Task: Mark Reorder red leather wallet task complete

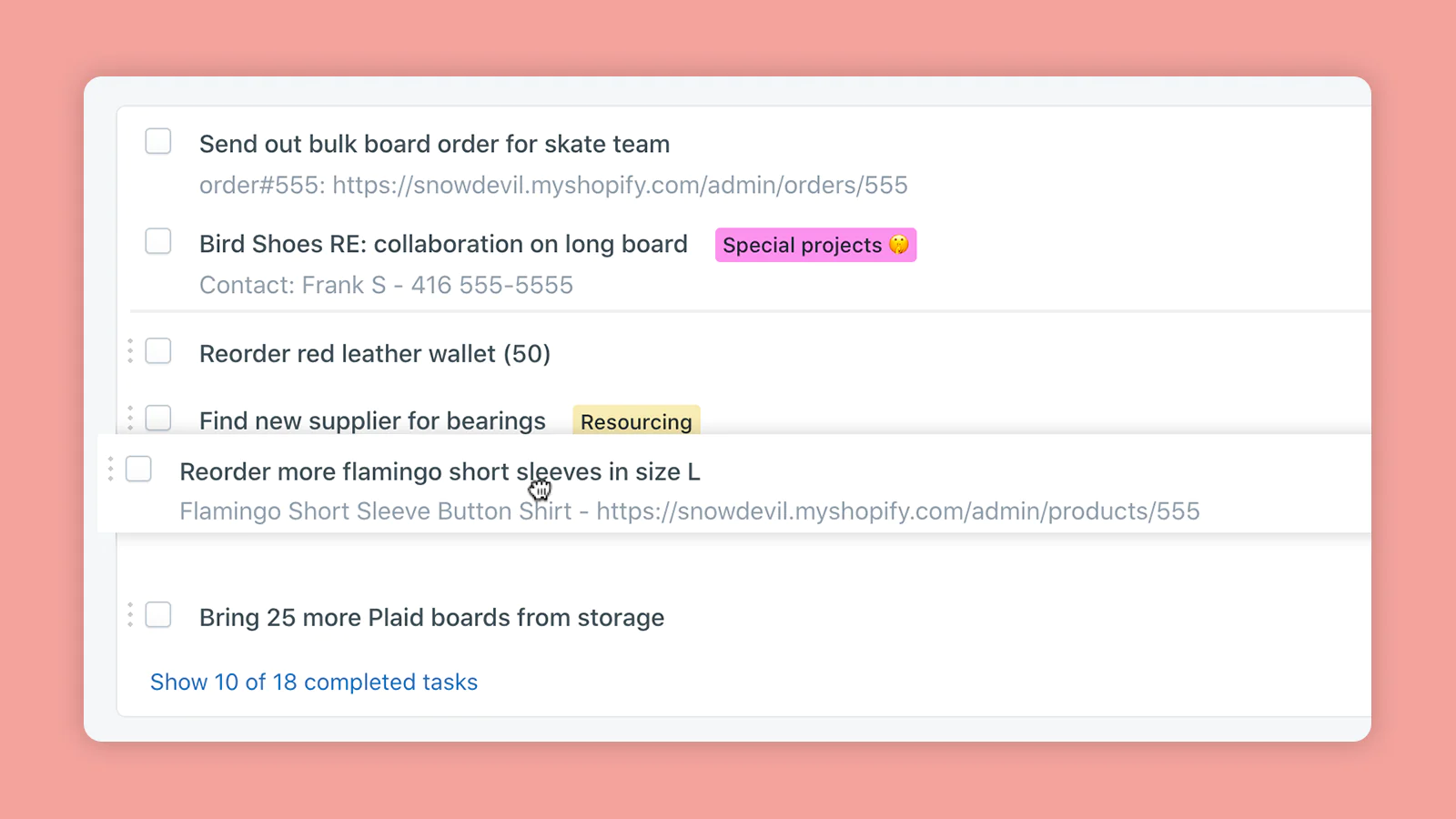Action: pyautogui.click(x=158, y=351)
